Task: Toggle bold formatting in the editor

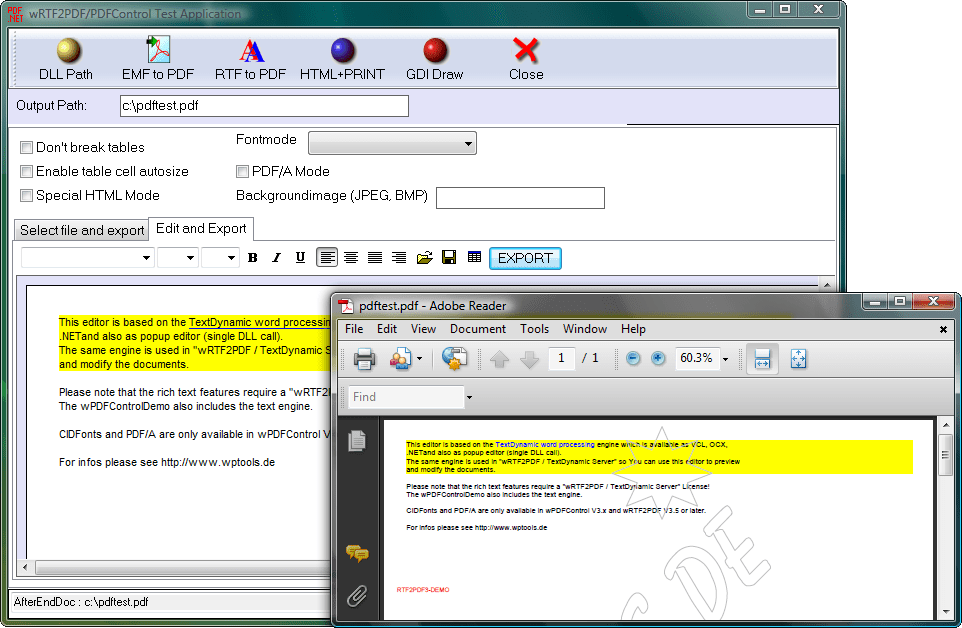Action: [x=252, y=258]
